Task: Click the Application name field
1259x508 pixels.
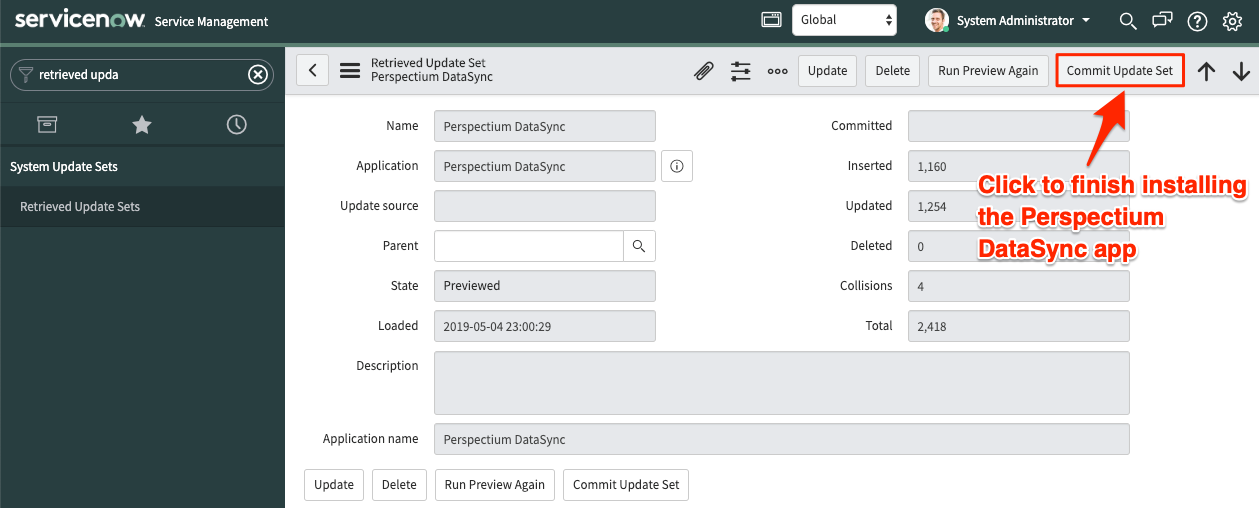Action: (x=782, y=439)
